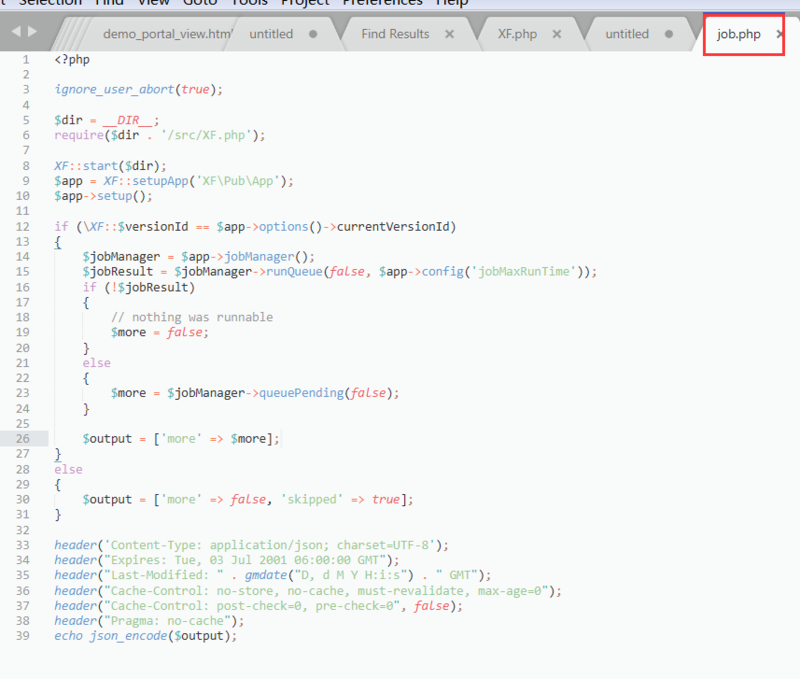The image size is (800, 679).
Task: Click unsaved dot on untitled tab beside job.php
Action: coord(668,34)
